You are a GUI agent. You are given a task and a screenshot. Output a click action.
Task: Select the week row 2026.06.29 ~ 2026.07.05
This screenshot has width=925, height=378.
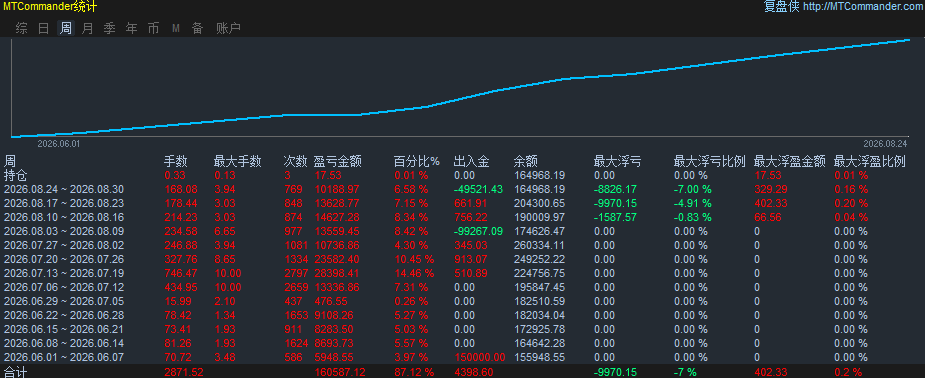462,301
